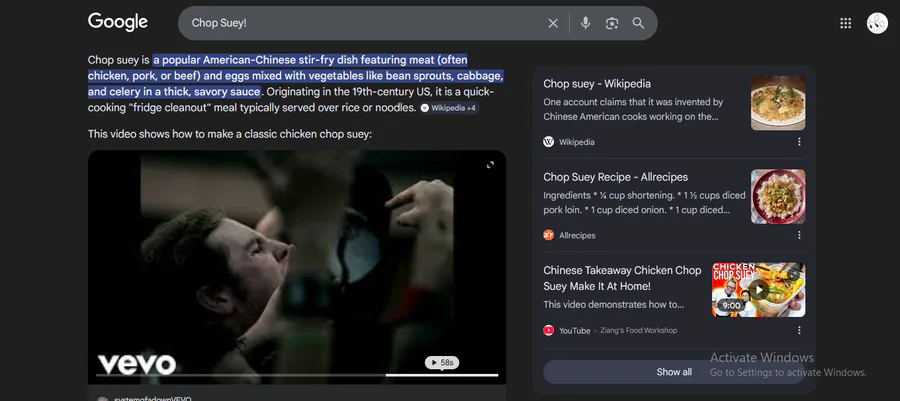Open more options for the Allrecipes result
The image size is (900, 401).
(799, 235)
